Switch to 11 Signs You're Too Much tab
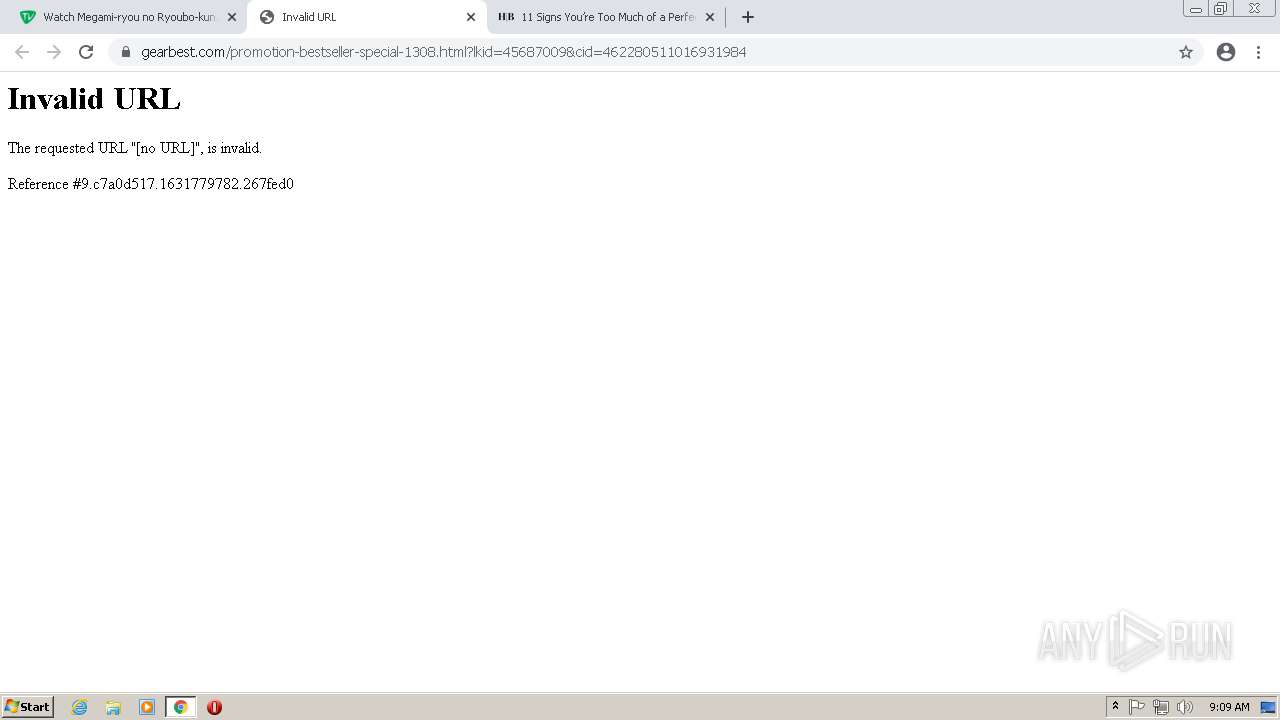The height and width of the screenshot is (720, 1280). [x=605, y=17]
